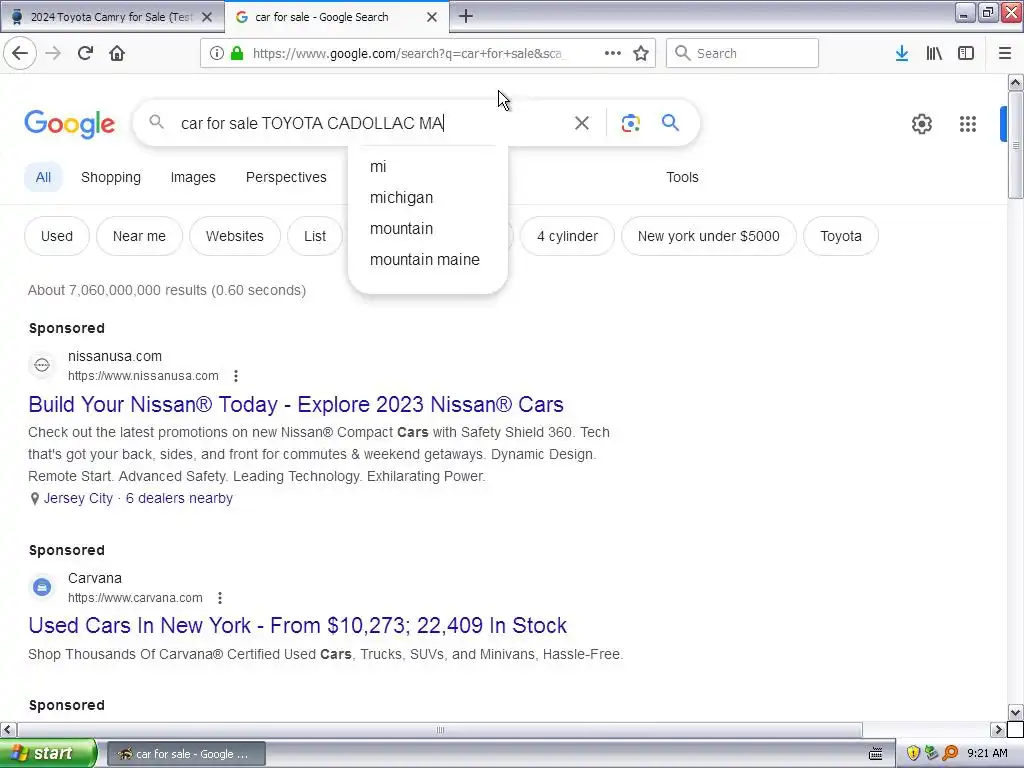This screenshot has width=1024, height=768.
Task: Apply the Used filter chip
Action: pos(57,236)
